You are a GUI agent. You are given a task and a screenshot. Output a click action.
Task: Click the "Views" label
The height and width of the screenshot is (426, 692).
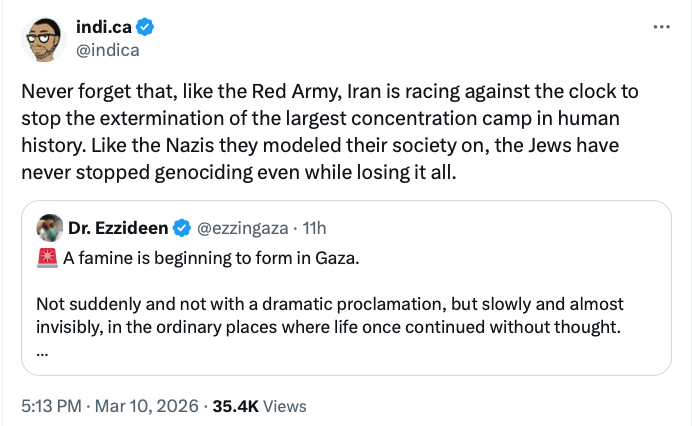coord(286,406)
